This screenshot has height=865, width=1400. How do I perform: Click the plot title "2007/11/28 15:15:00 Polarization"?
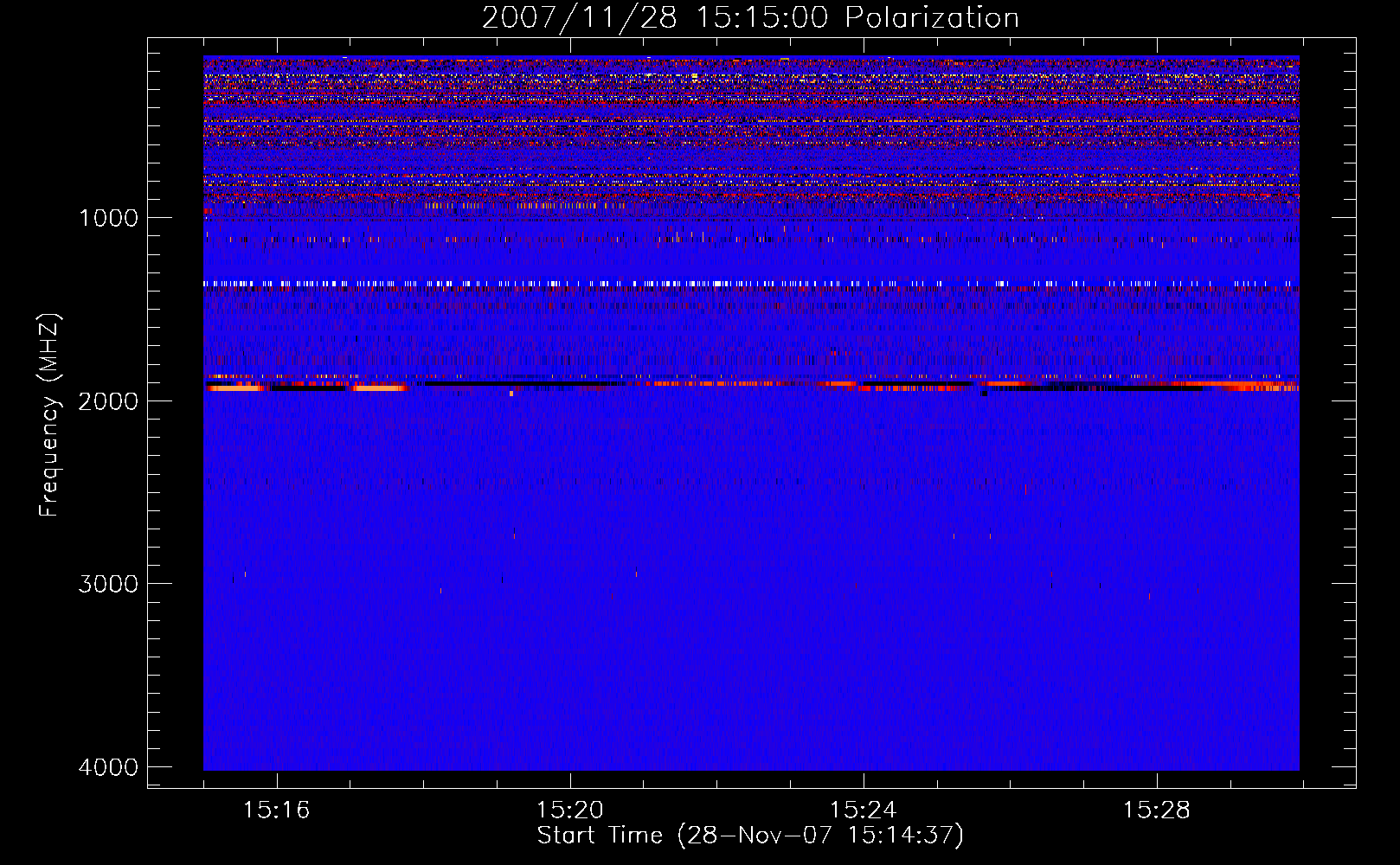(750, 18)
